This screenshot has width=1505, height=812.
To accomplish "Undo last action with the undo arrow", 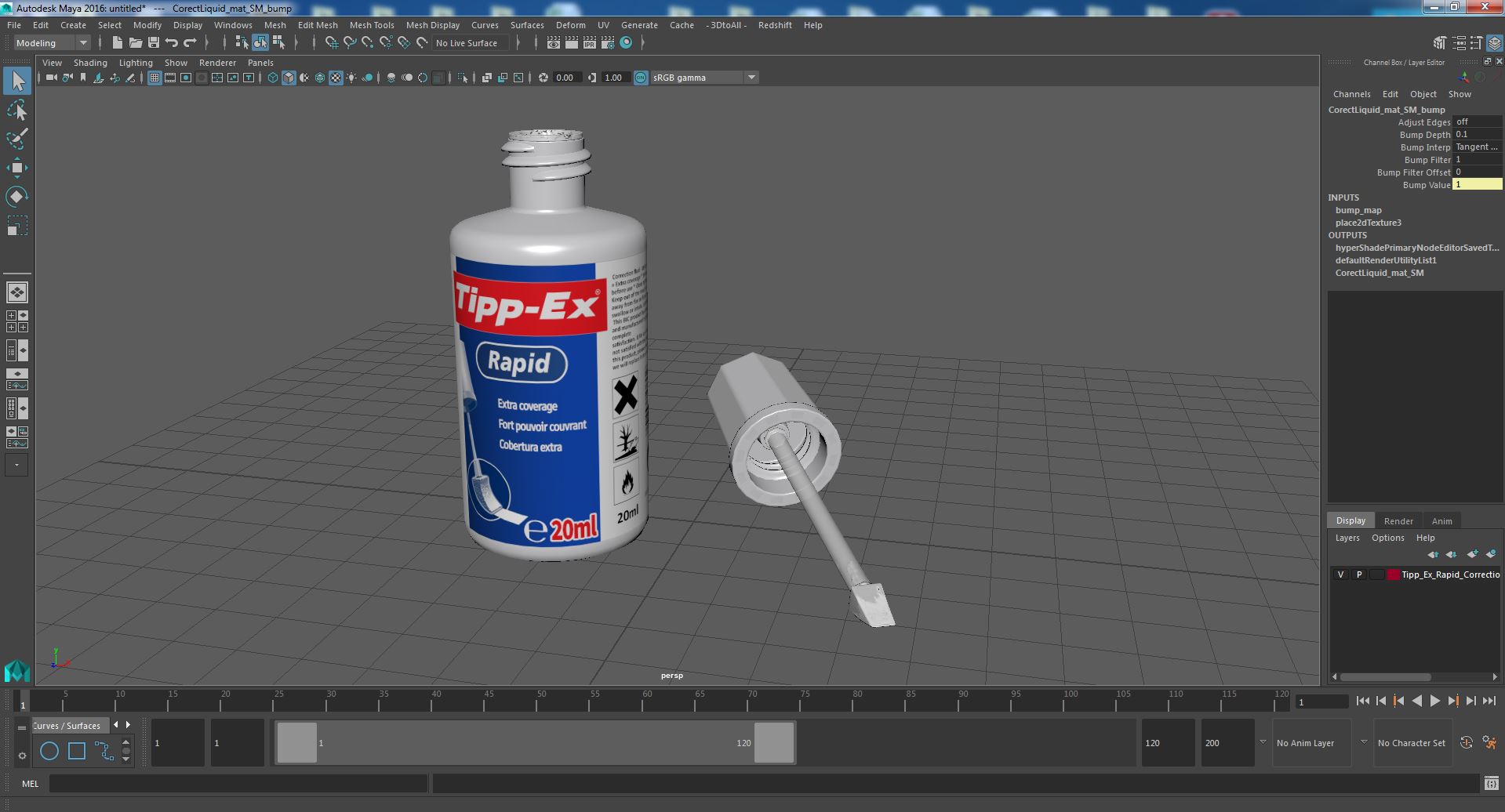I will pos(172,43).
